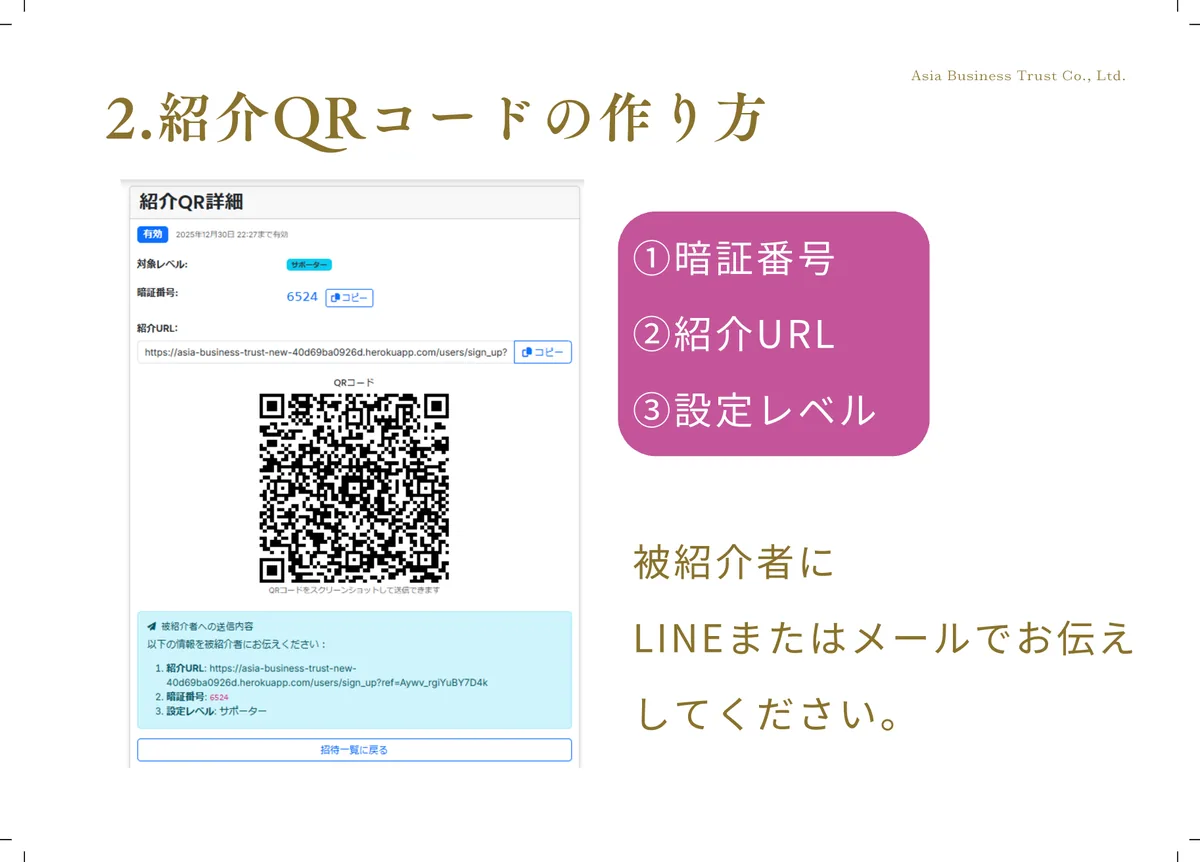This screenshot has height=862, width=1200.
Task: Click the QRコード caption above the code
Action: tap(354, 382)
